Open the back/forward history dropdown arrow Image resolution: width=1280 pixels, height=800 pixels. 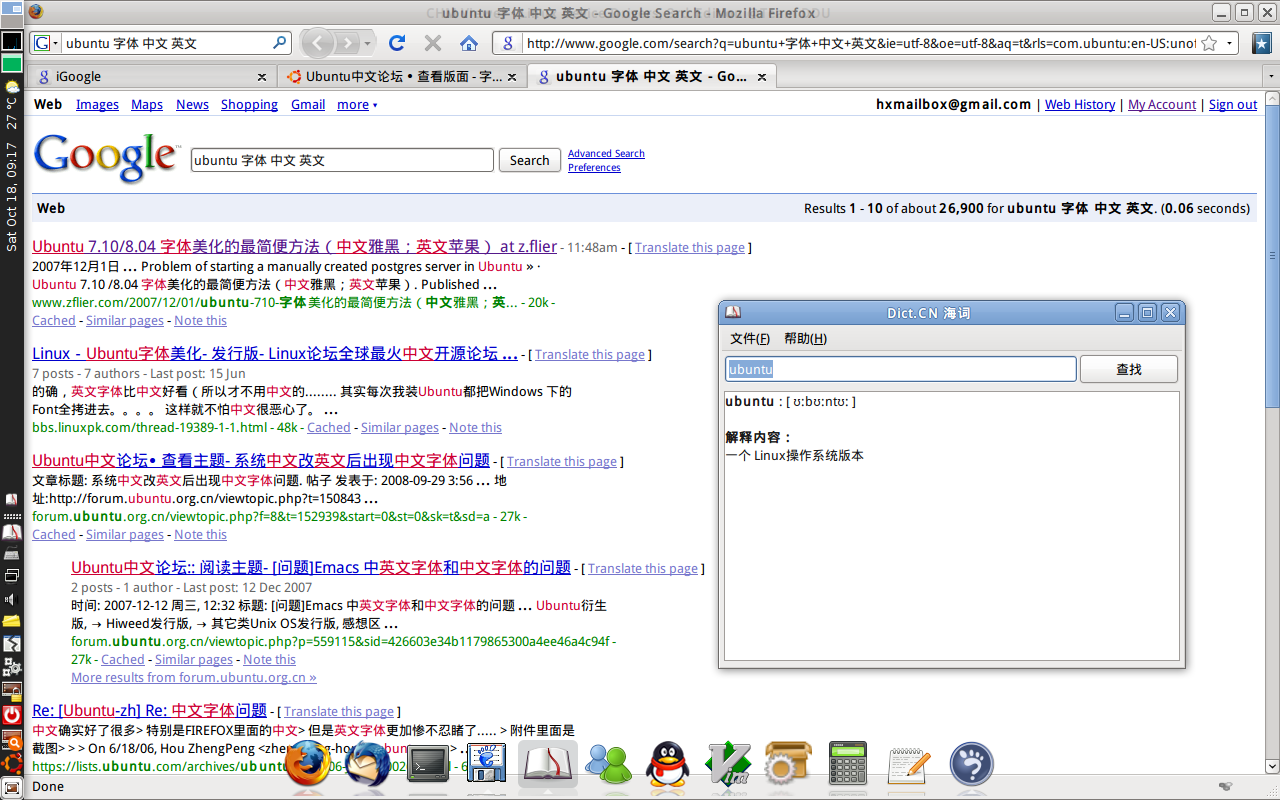[x=368, y=44]
